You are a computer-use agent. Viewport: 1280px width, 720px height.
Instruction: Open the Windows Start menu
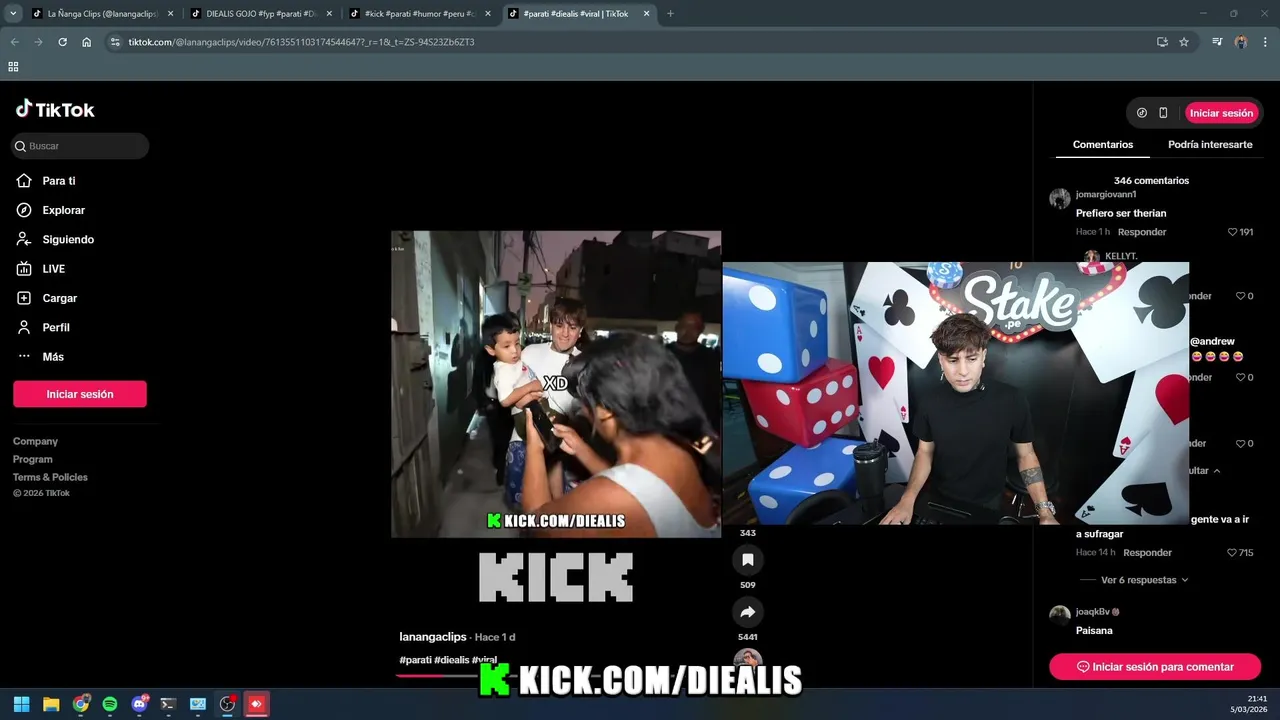point(21,704)
